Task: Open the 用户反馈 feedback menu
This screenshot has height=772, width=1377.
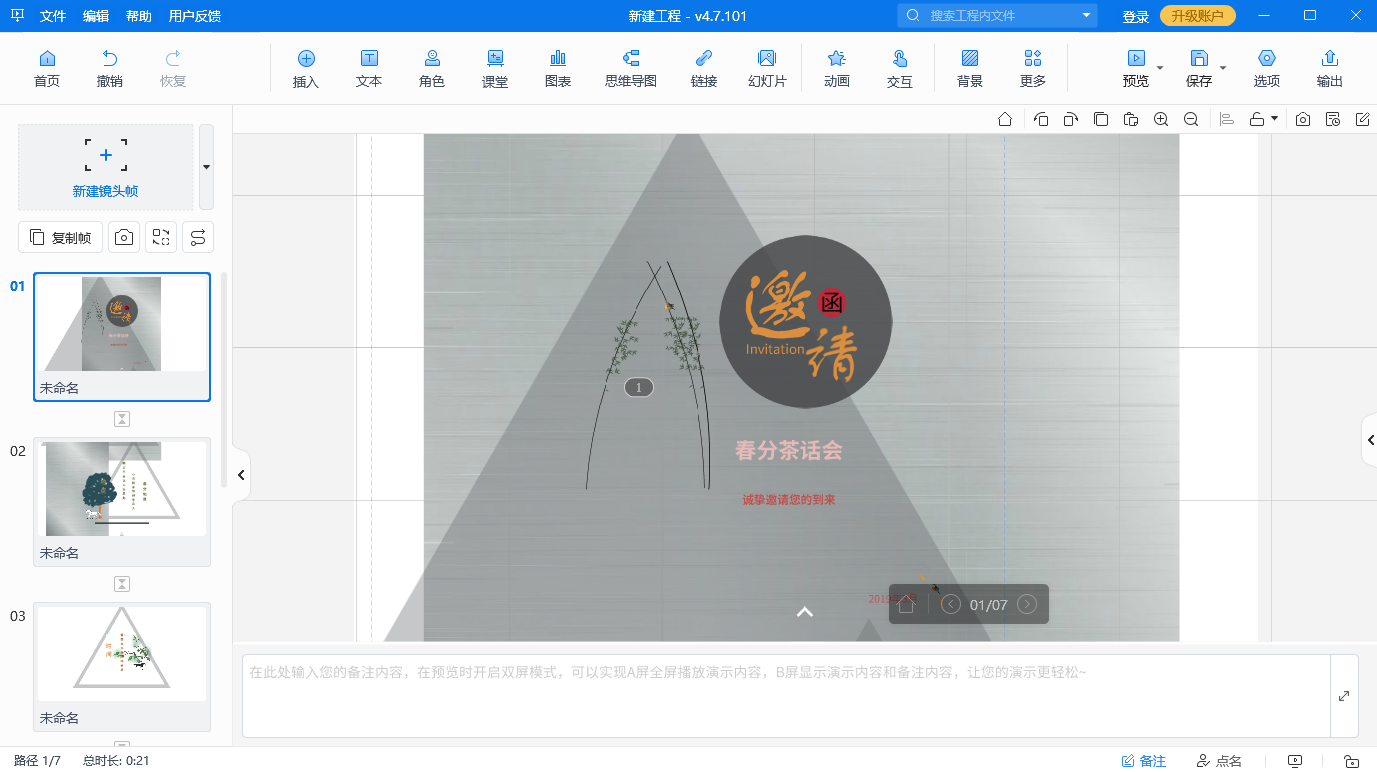Action: click(195, 16)
